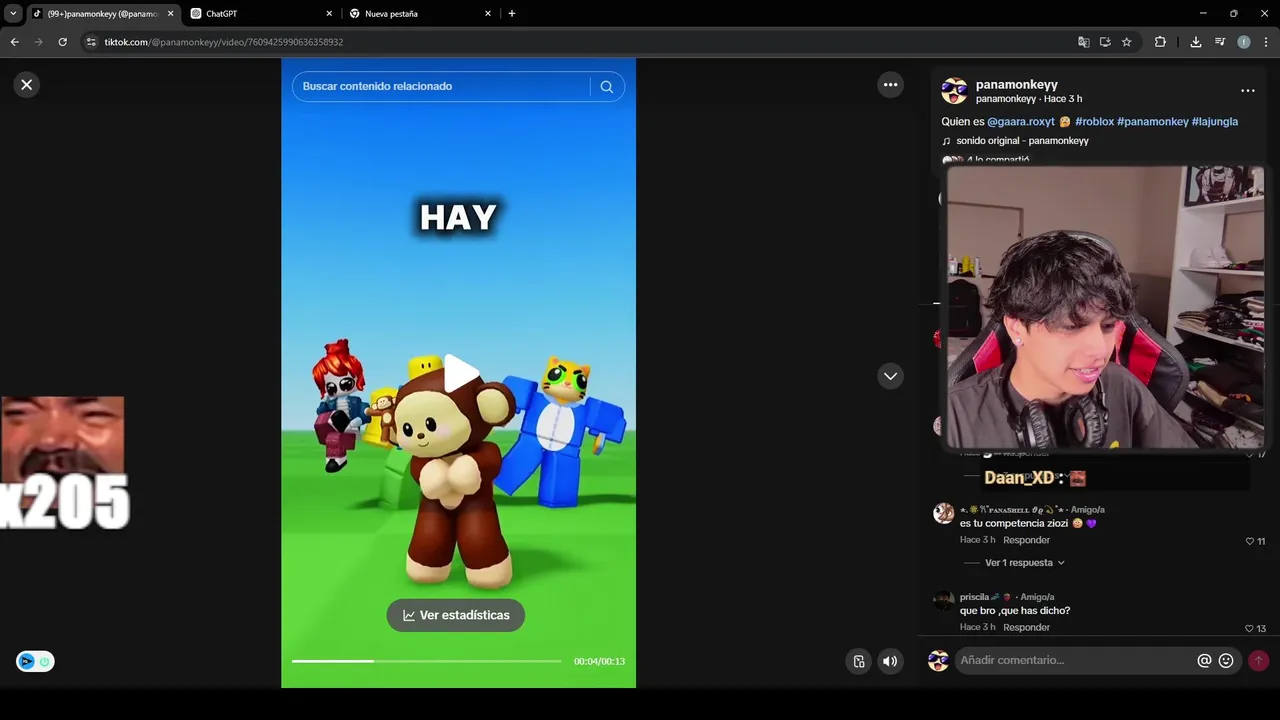Install app icon in address bar
This screenshot has width=1280, height=720.
pyautogui.click(x=1105, y=42)
